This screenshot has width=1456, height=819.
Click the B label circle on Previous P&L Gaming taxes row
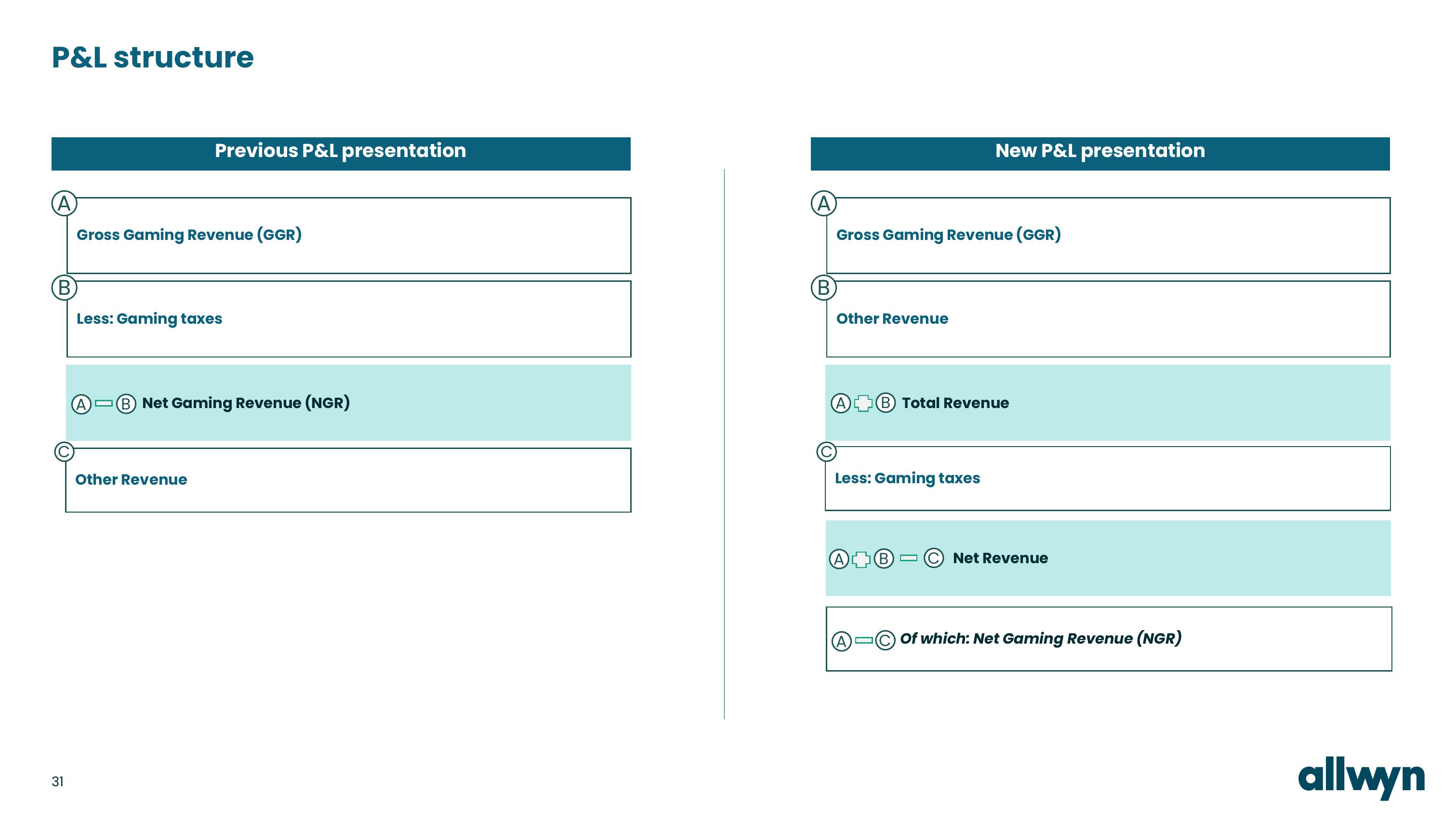click(x=62, y=290)
